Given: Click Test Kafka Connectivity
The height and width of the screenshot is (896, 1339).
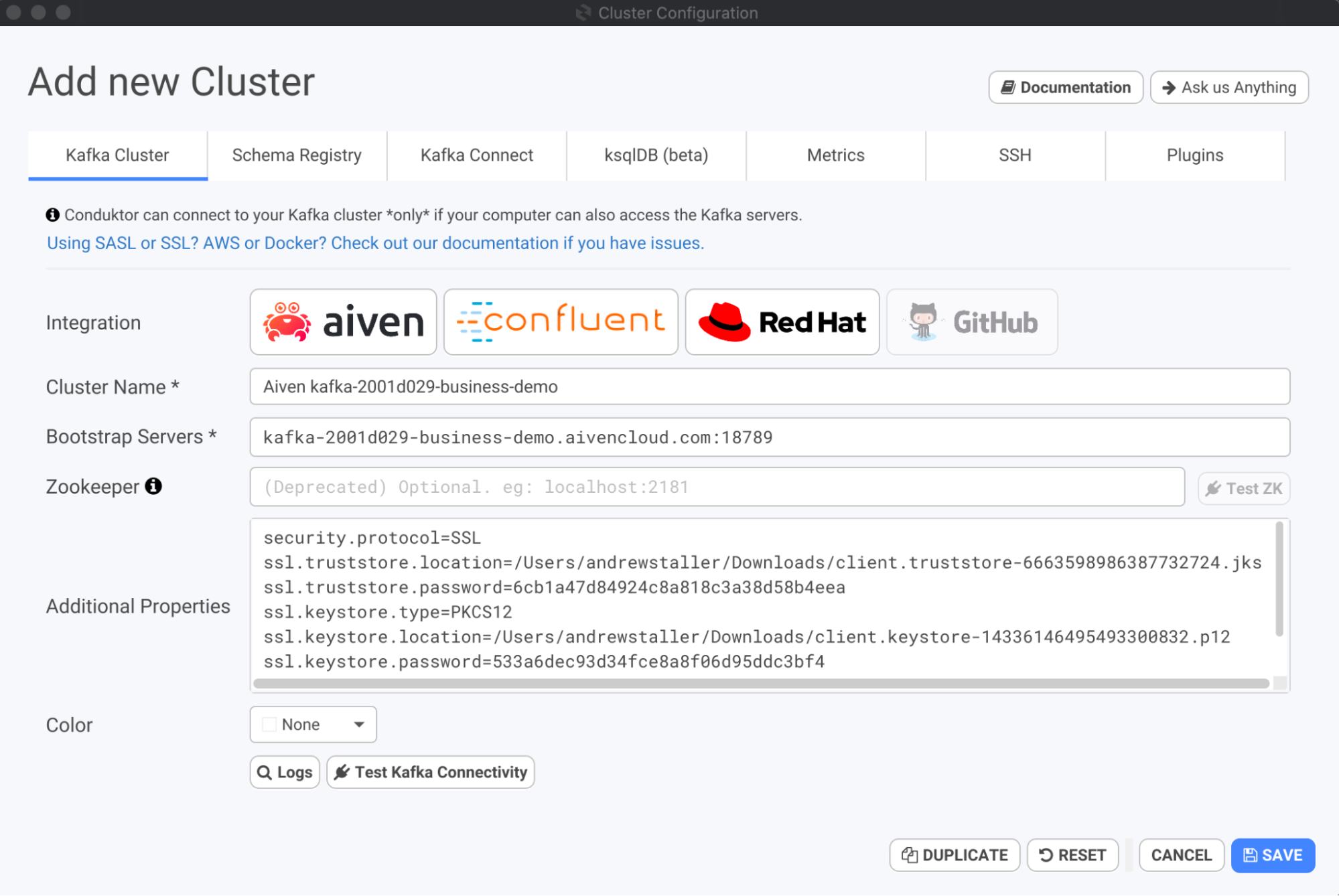Looking at the screenshot, I should 431,772.
